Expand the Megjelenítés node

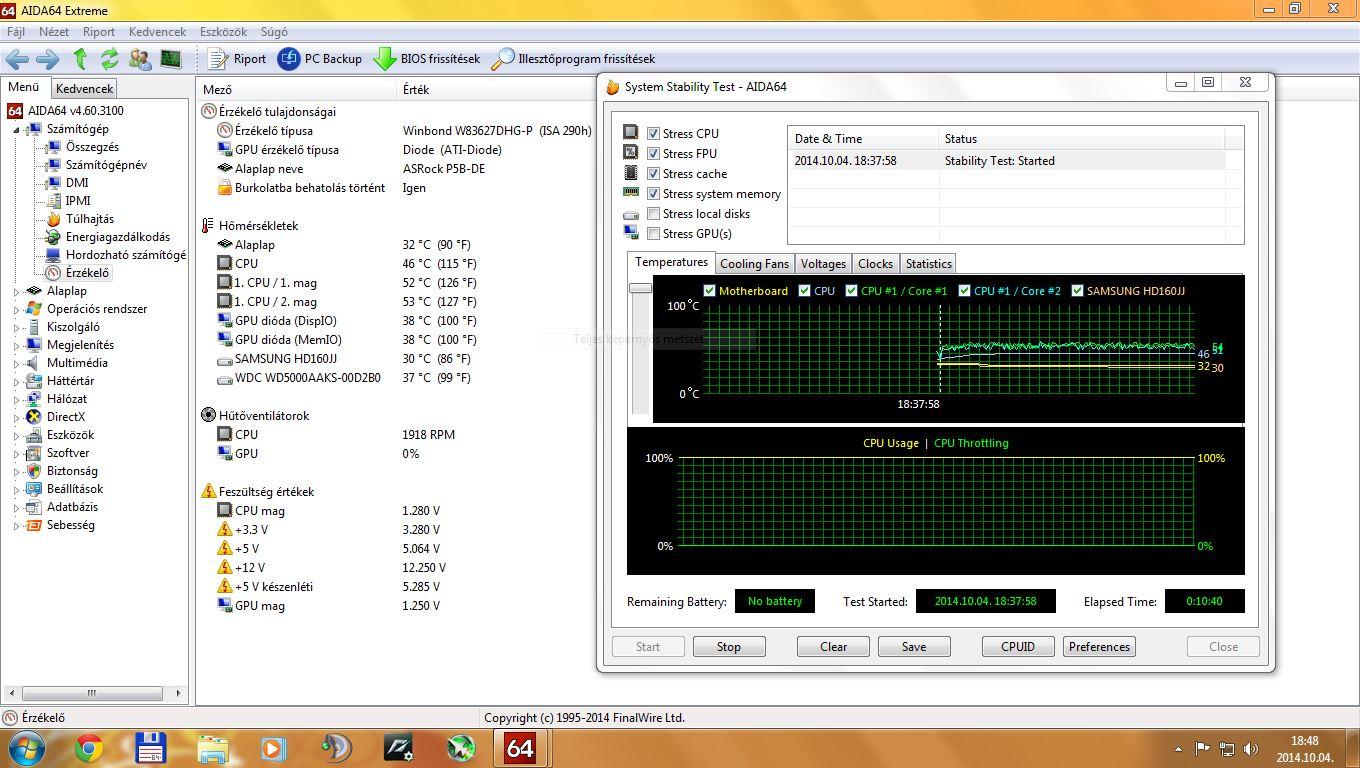pyautogui.click(x=17, y=345)
